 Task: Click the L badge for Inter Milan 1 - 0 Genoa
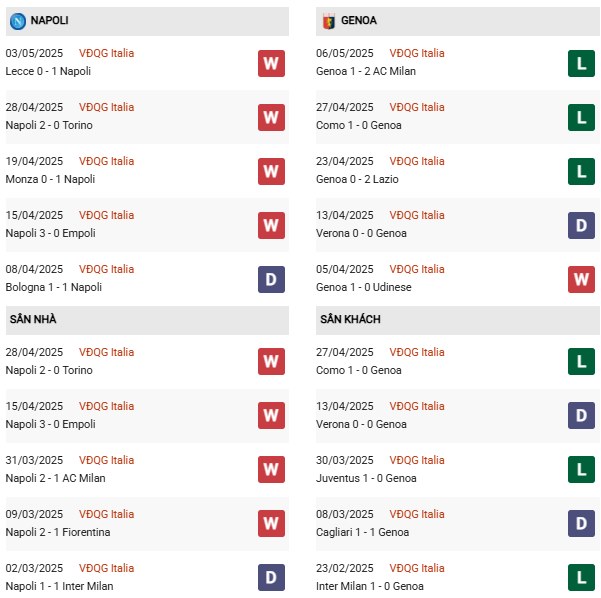[581, 577]
